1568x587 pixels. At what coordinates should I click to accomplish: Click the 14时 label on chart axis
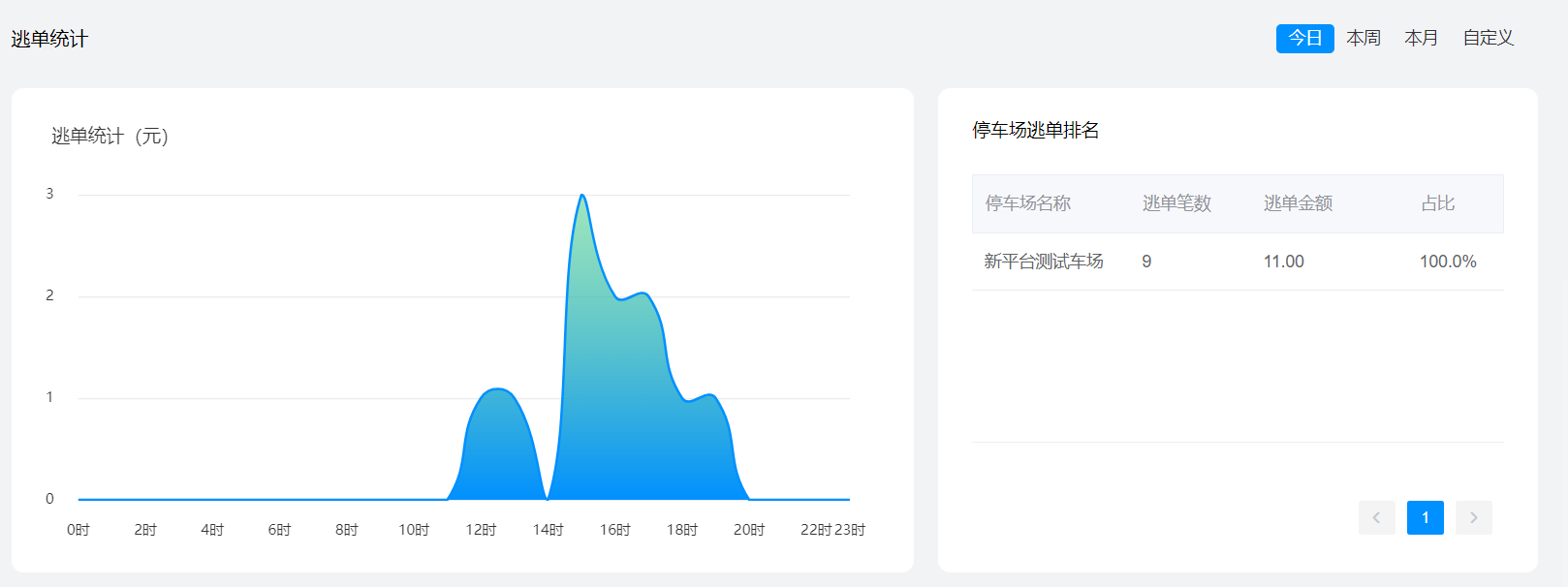[548, 530]
